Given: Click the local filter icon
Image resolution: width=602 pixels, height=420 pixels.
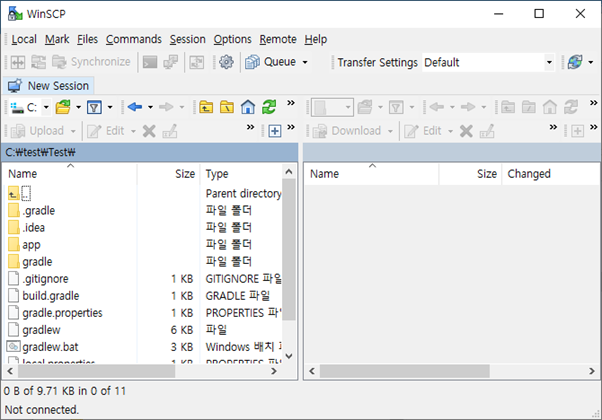Looking at the screenshot, I should (94, 107).
